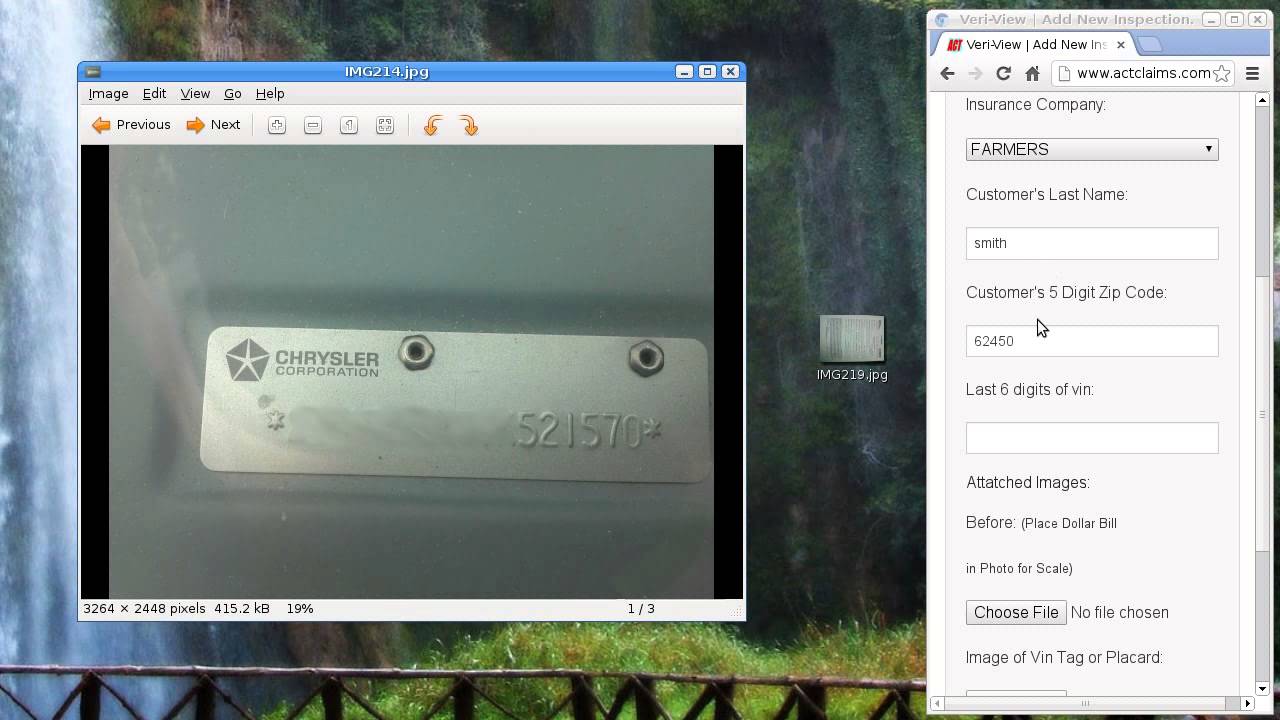Open the View menu
The height and width of the screenshot is (720, 1280).
[195, 93]
